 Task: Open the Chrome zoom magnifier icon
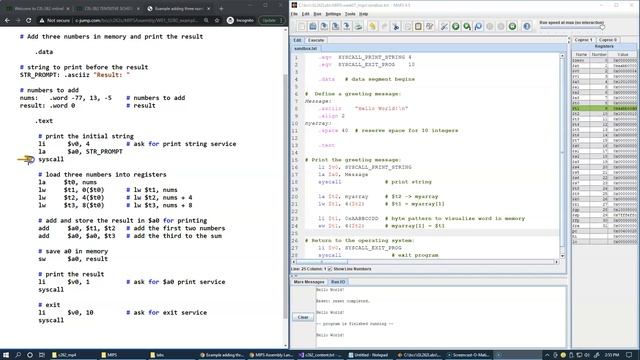(206, 20)
